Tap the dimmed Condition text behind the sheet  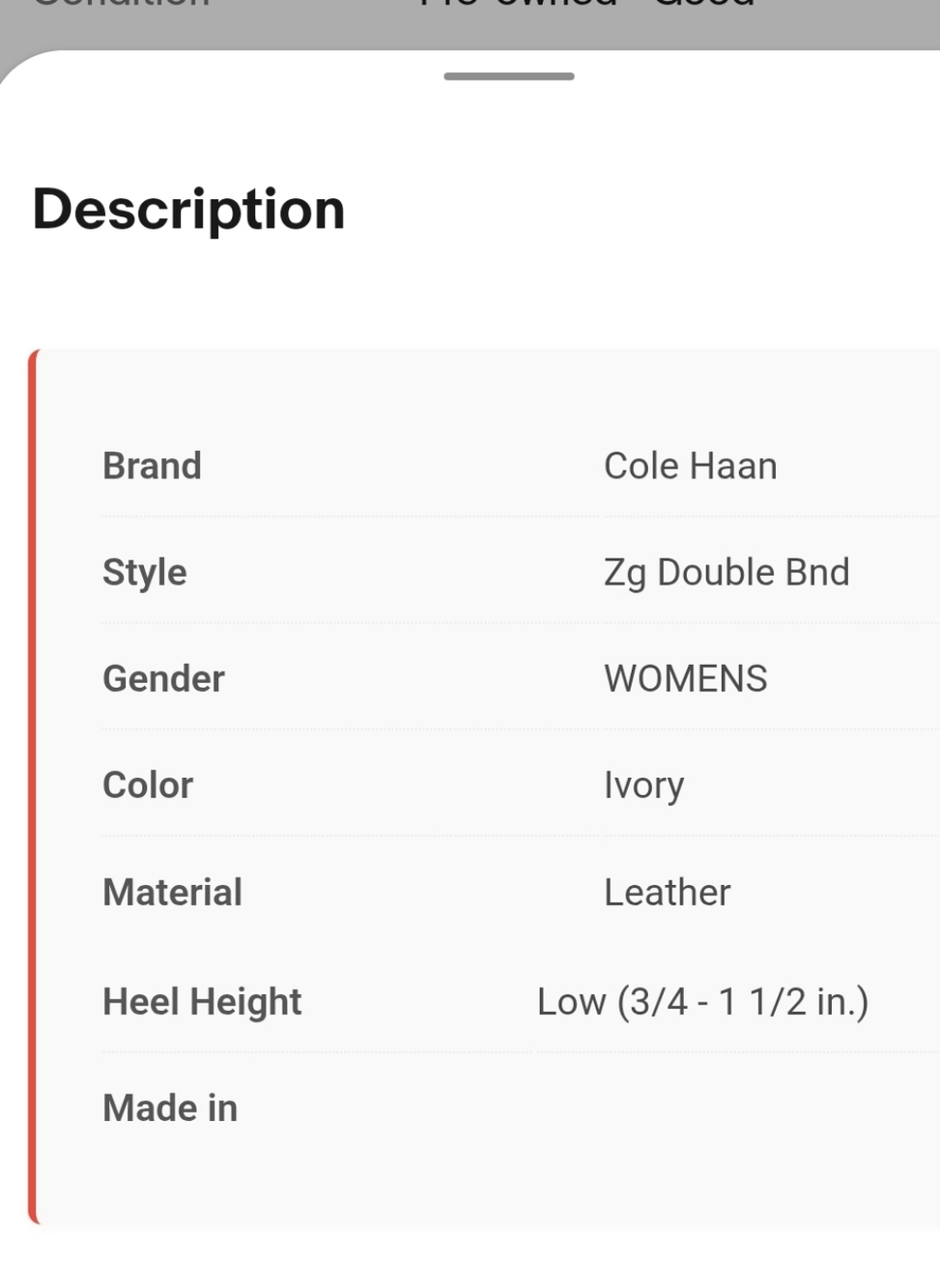click(121, 5)
